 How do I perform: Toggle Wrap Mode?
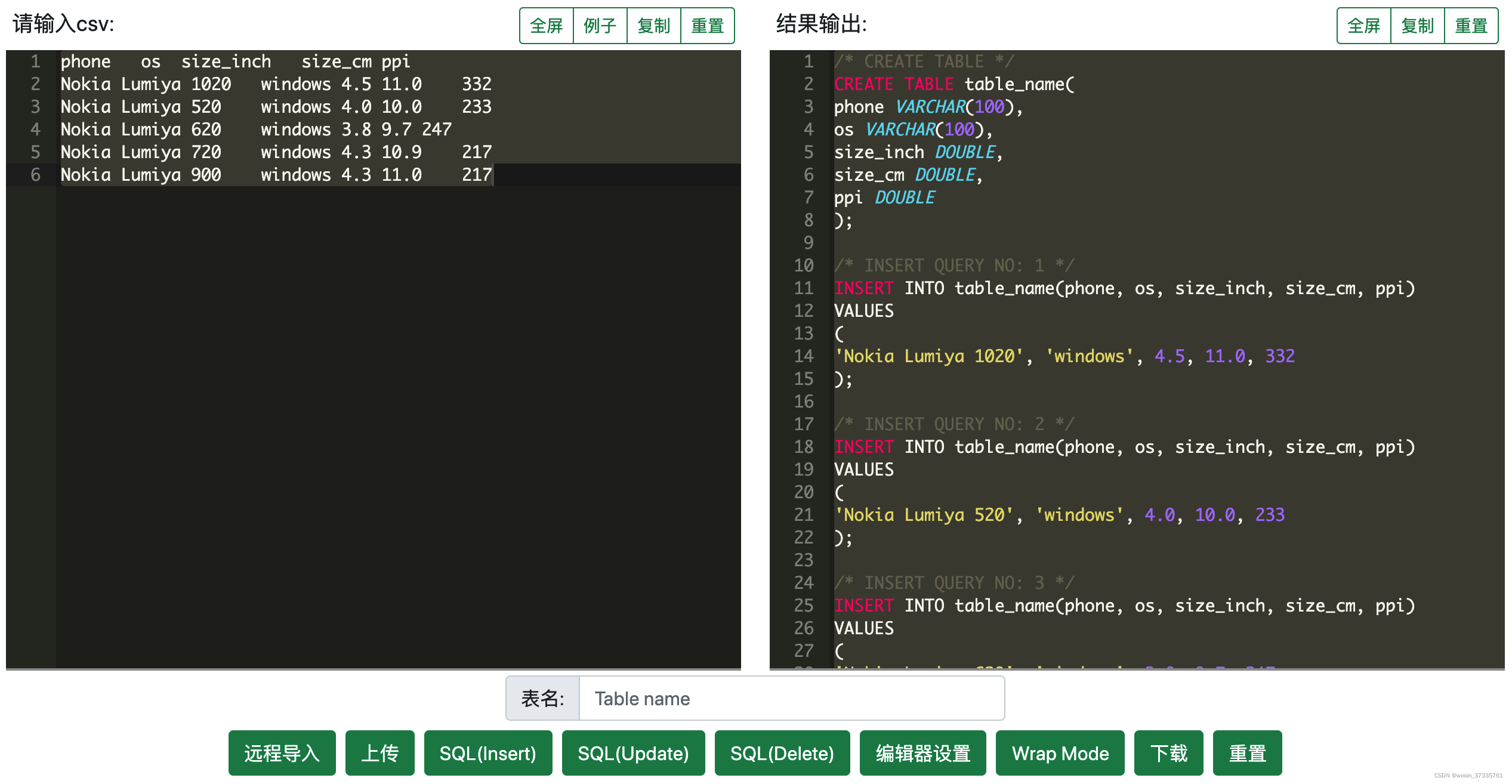[x=1060, y=753]
